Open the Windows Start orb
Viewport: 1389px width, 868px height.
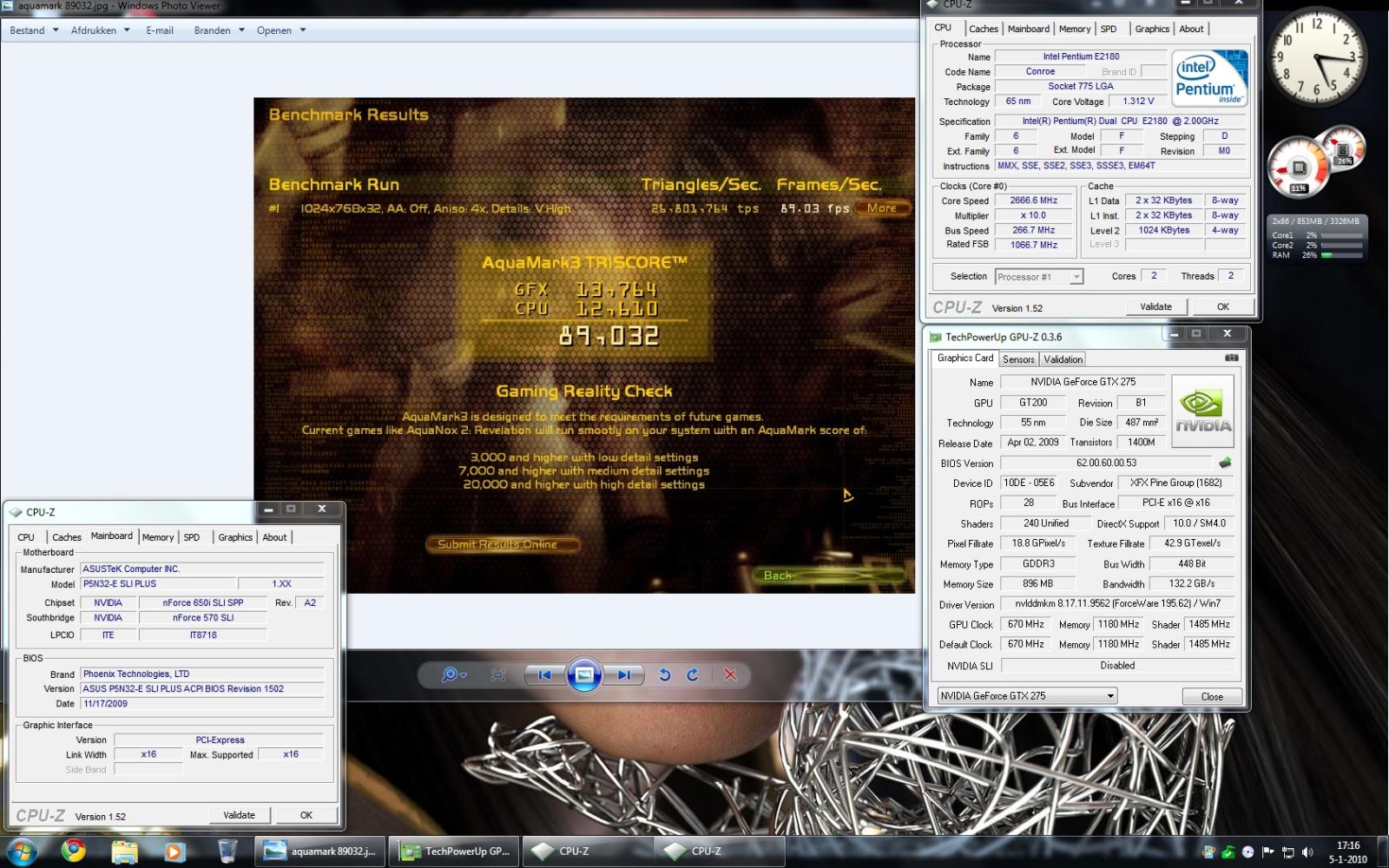pos(22,852)
